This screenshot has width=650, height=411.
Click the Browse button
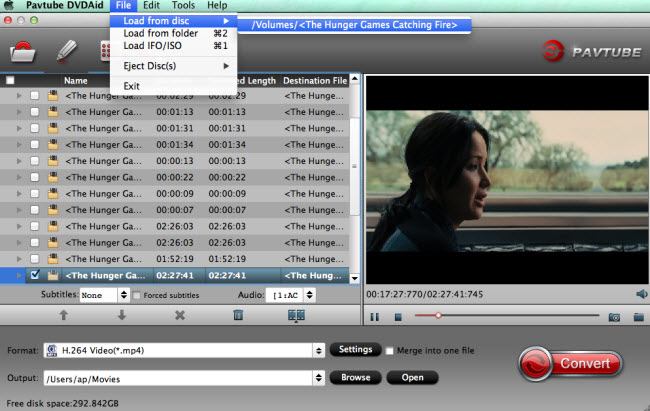355,377
